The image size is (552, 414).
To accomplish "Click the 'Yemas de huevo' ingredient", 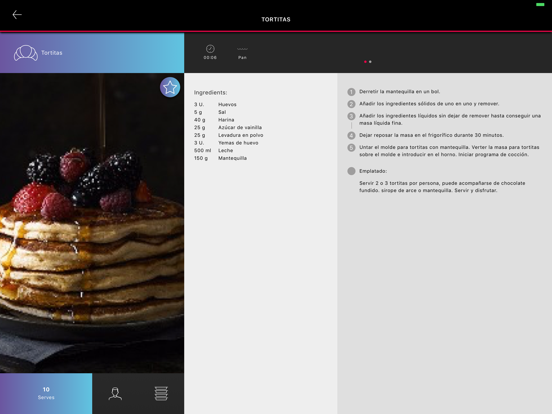I will [x=238, y=143].
